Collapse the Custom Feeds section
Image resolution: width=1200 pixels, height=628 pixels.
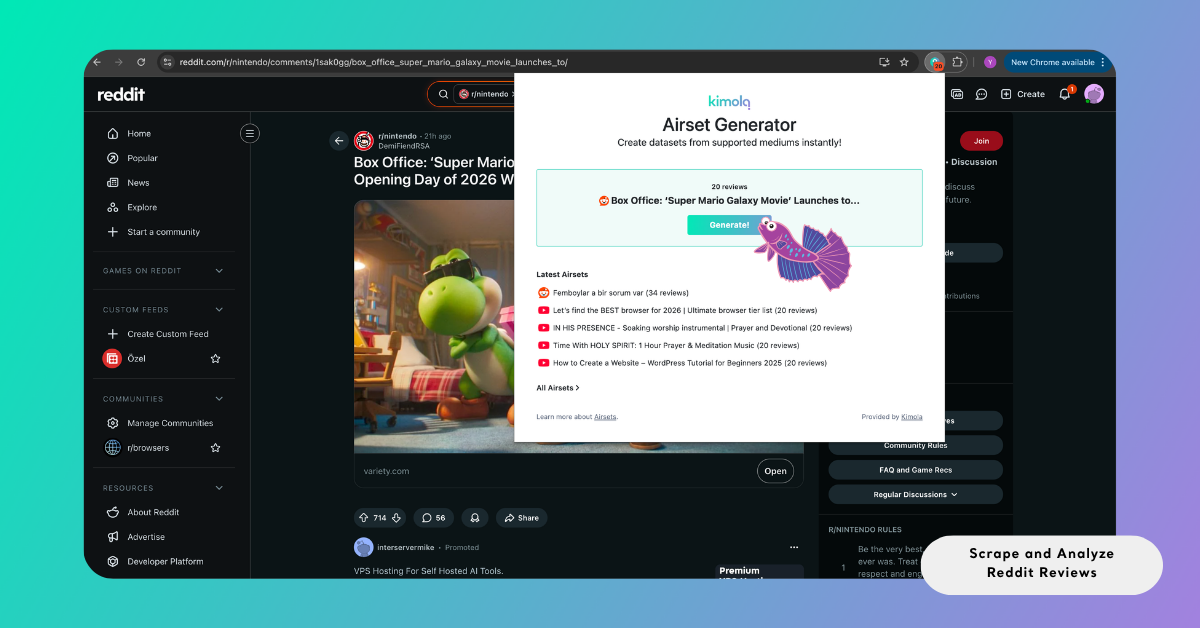point(219,309)
